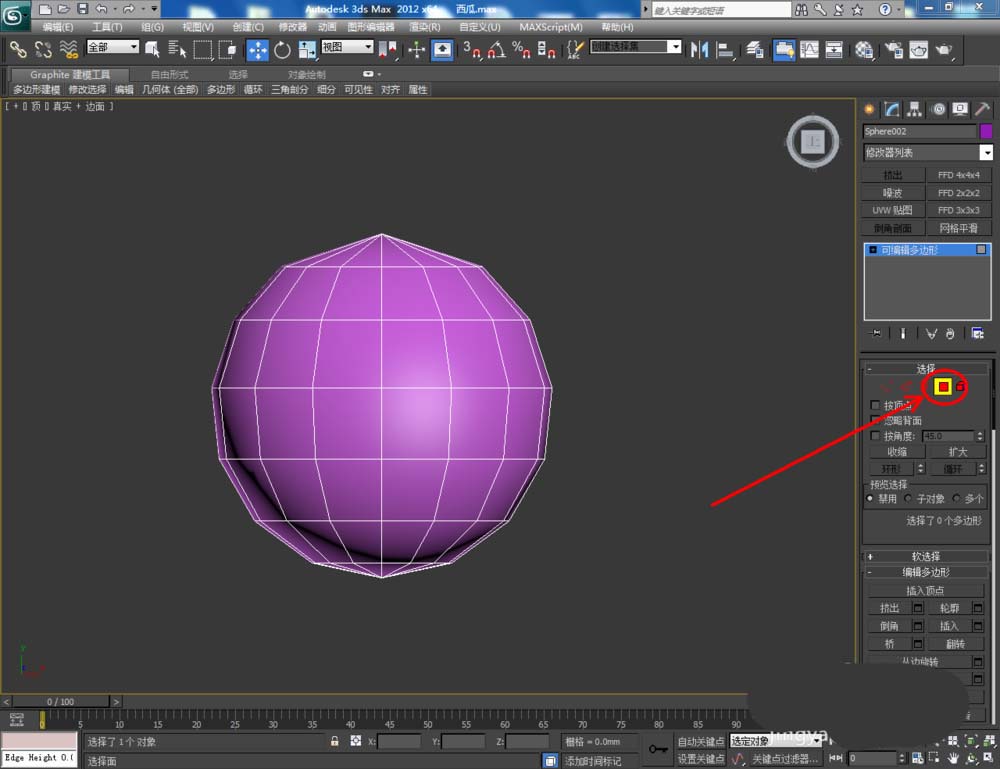Viewport: 1000px width, 769px height.
Task: Open the Modify panel tab icon
Action: (892, 109)
